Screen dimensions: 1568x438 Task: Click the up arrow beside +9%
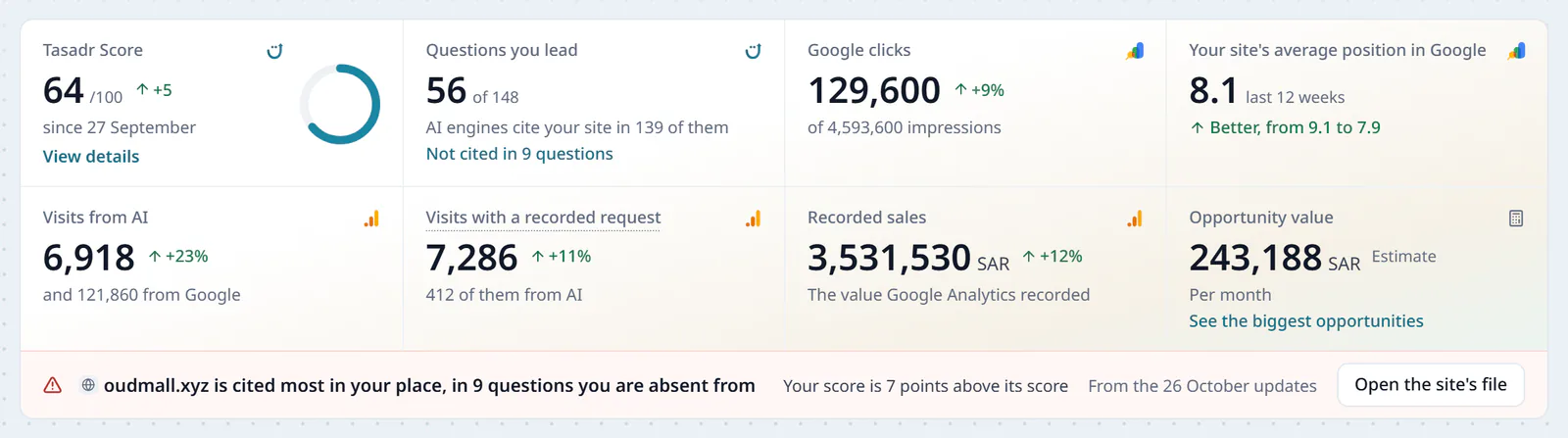(961, 89)
